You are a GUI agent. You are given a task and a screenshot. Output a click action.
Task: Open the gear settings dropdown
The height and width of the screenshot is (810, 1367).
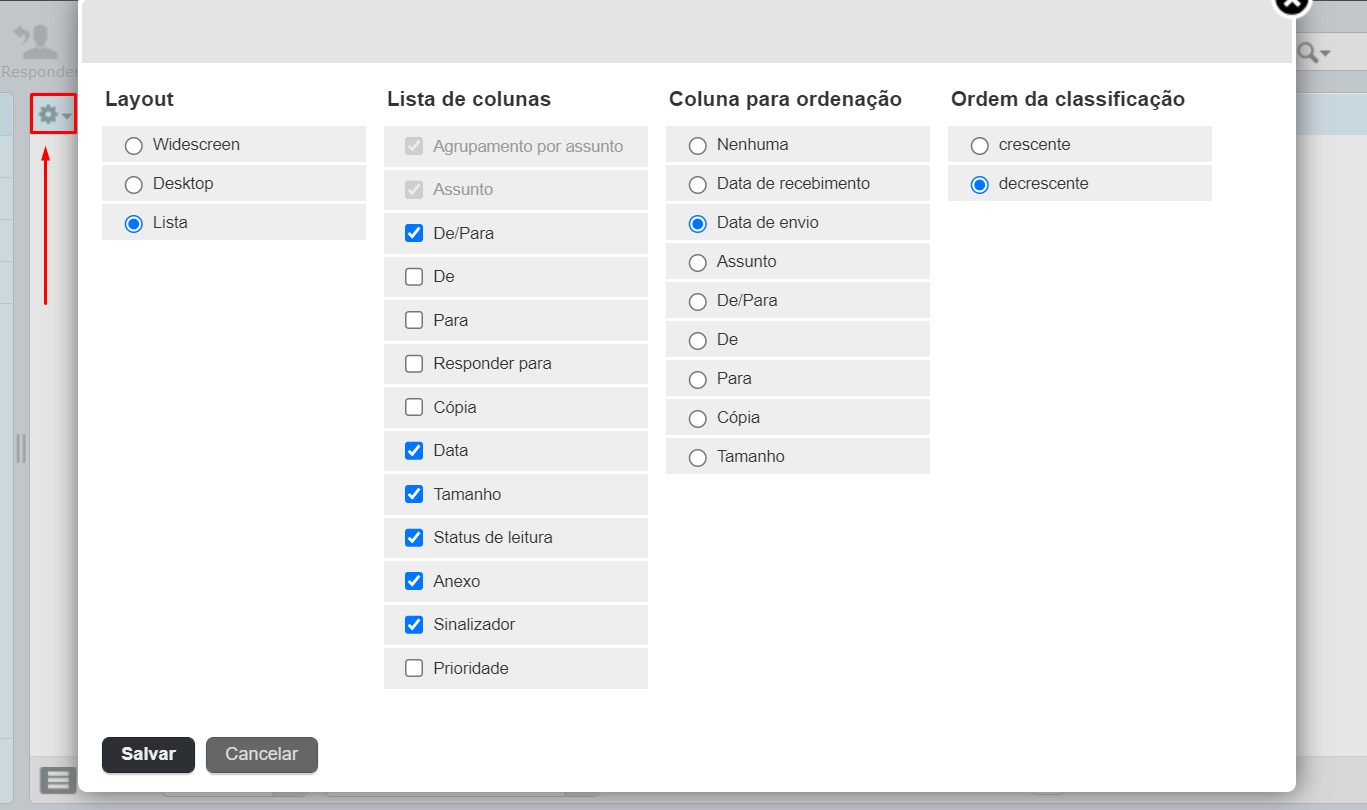click(x=53, y=115)
